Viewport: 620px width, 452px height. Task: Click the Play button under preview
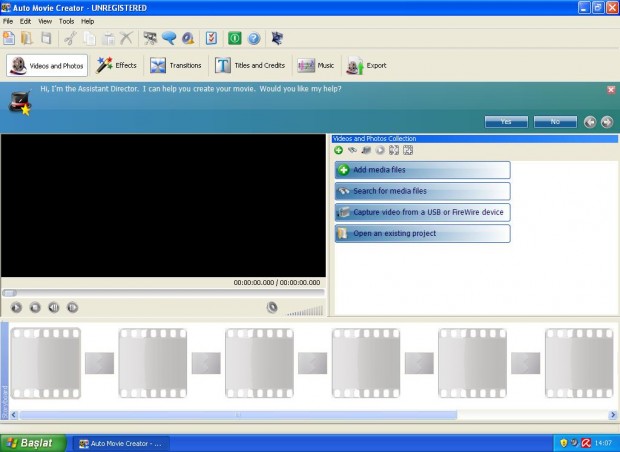coord(16,307)
